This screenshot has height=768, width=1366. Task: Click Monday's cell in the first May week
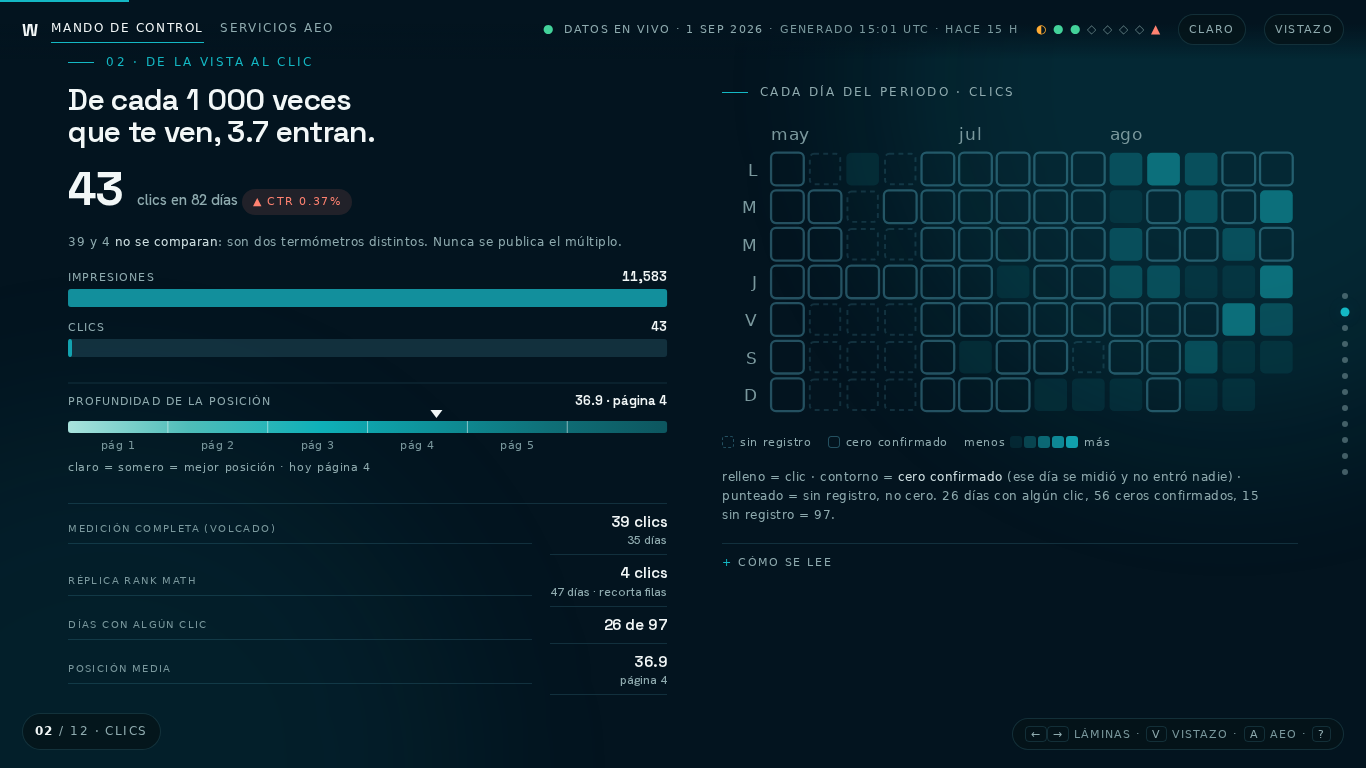coord(787,169)
